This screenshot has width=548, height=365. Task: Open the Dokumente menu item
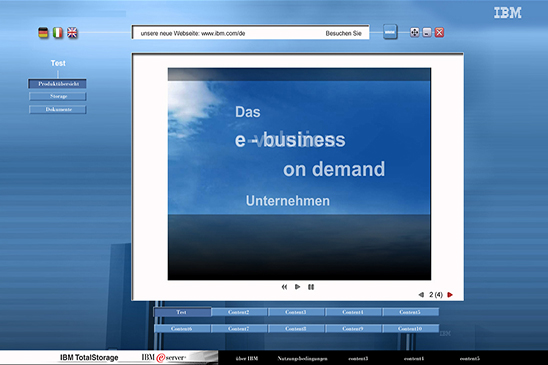tap(58, 109)
